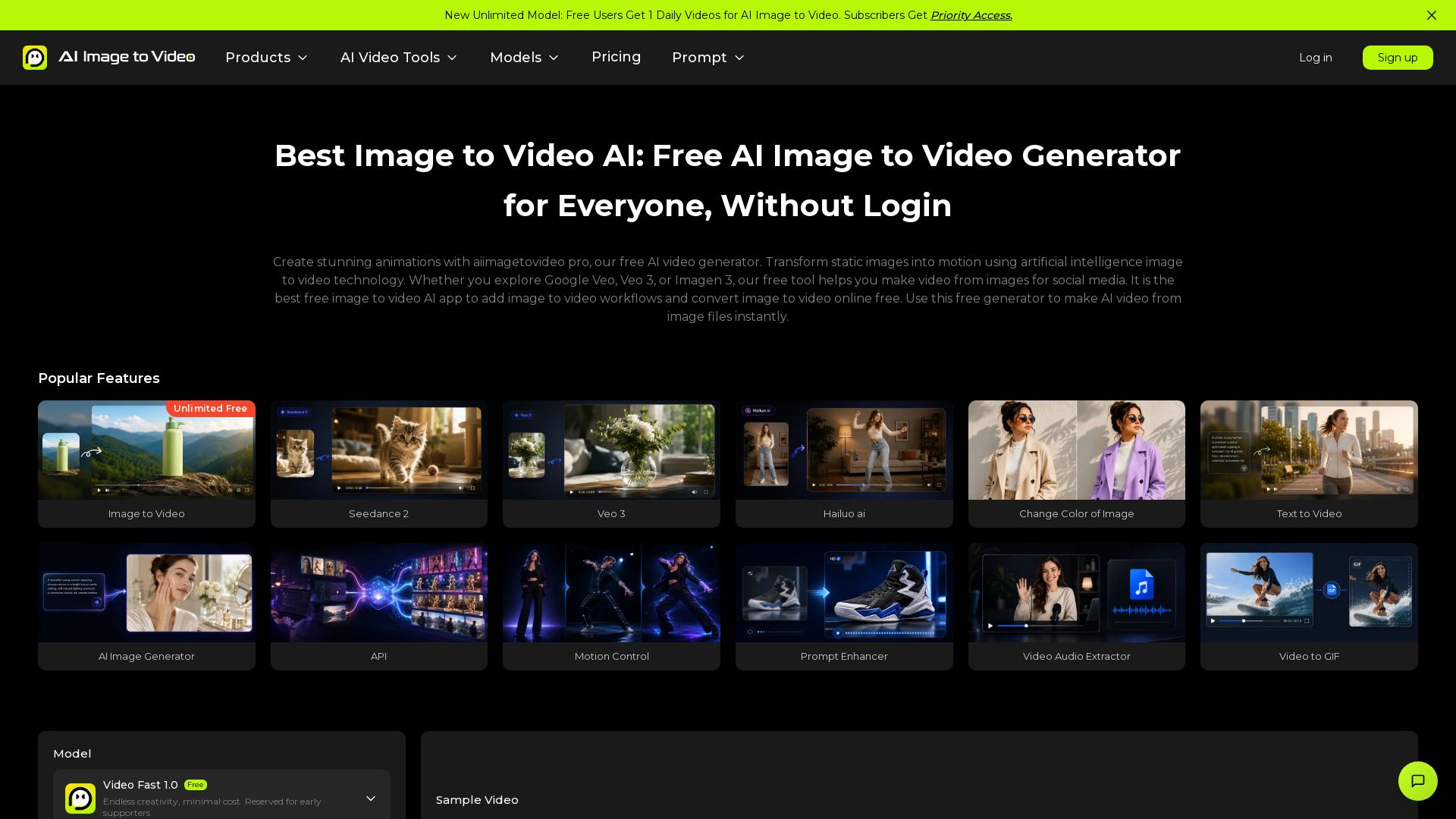This screenshot has width=1456, height=819.
Task: Dismiss the announcement banner with the X
Action: (x=1432, y=15)
